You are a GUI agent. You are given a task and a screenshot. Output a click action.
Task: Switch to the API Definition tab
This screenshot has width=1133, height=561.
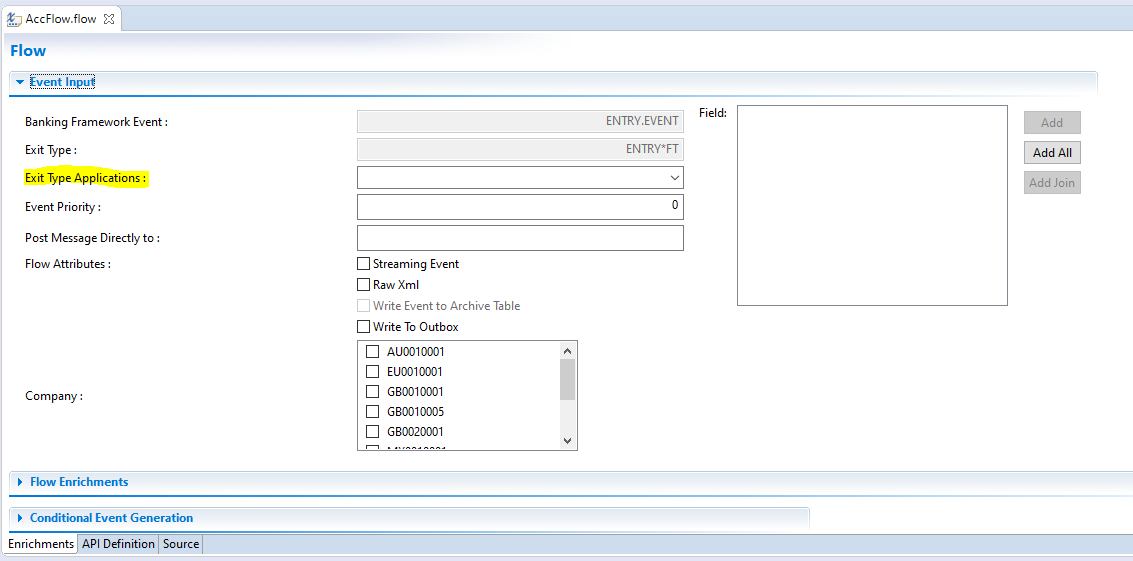(x=118, y=544)
